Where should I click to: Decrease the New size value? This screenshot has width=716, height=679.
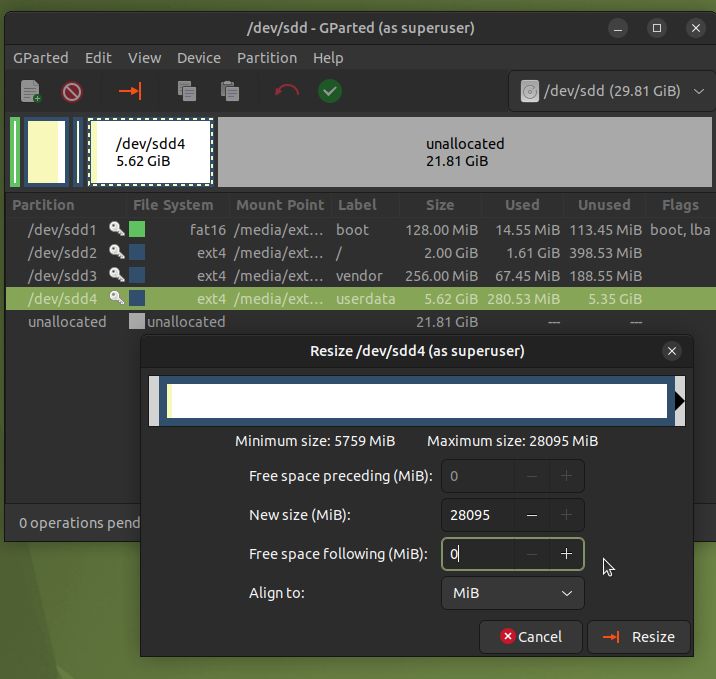tap(532, 515)
